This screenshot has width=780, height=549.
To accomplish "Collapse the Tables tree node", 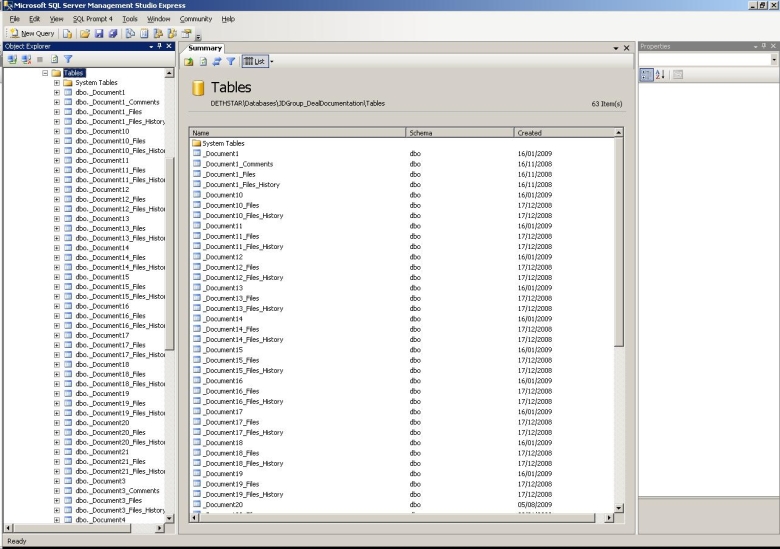I will 45,73.
